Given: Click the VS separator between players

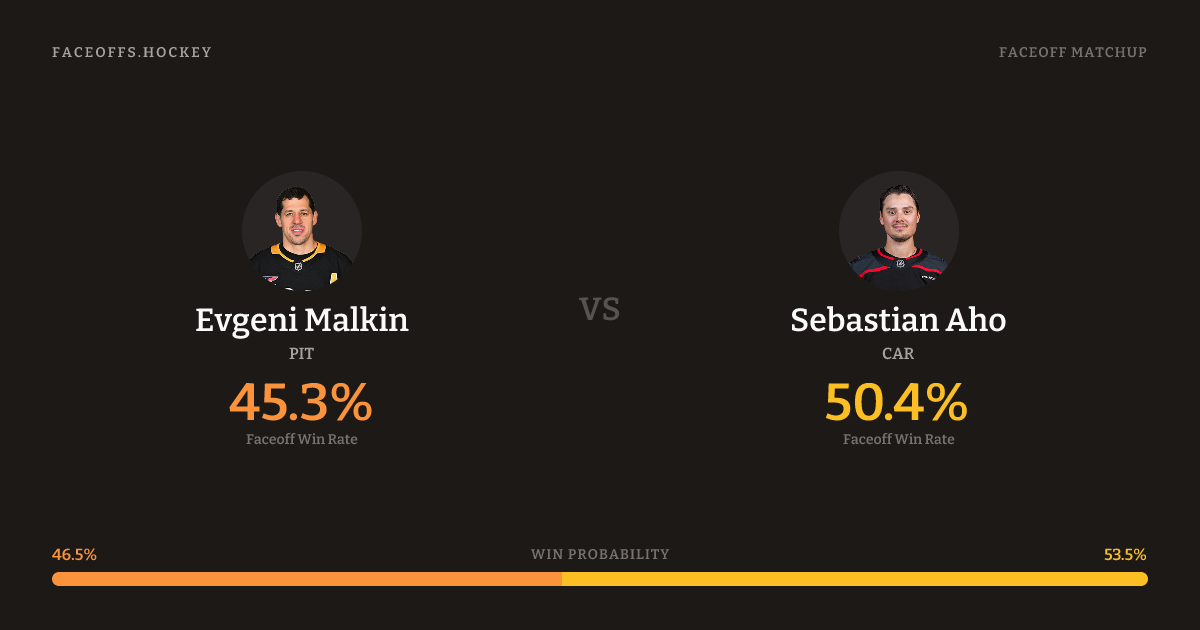Looking at the screenshot, I should (600, 309).
